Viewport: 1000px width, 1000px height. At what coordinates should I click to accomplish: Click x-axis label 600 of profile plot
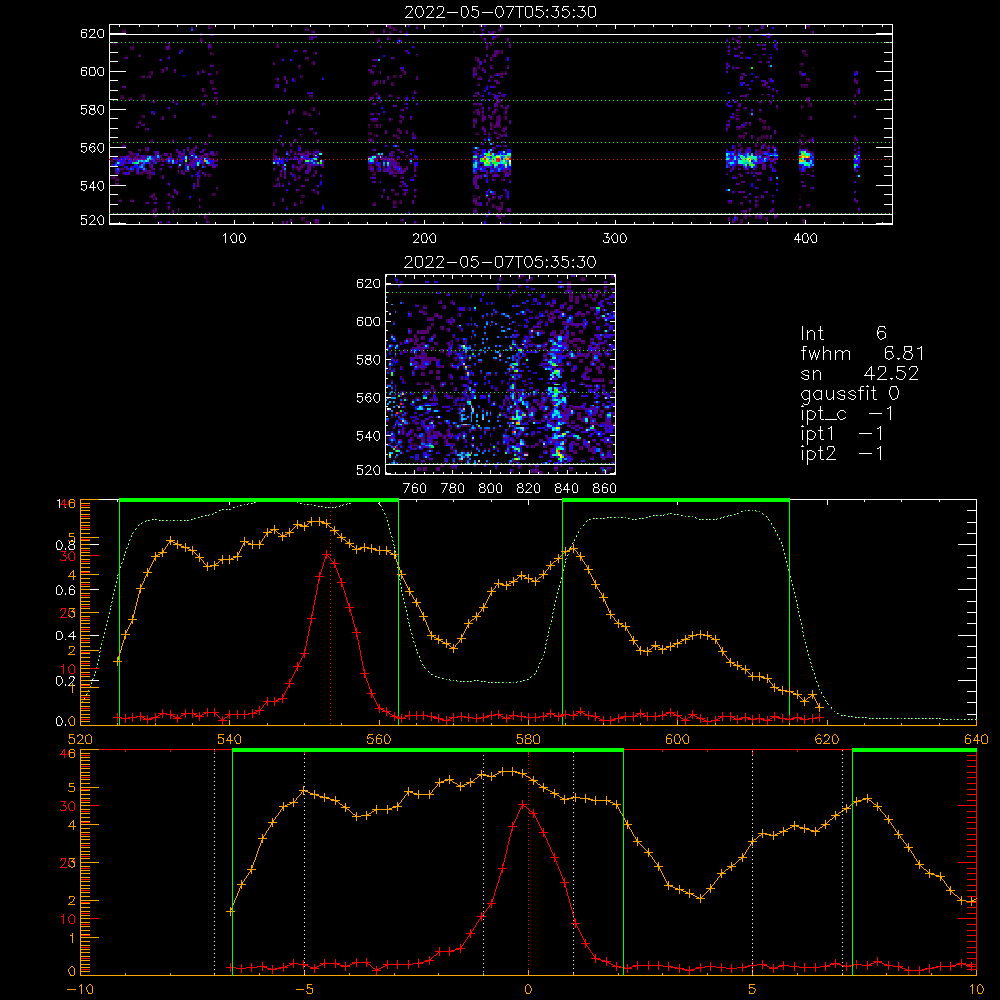click(x=677, y=739)
